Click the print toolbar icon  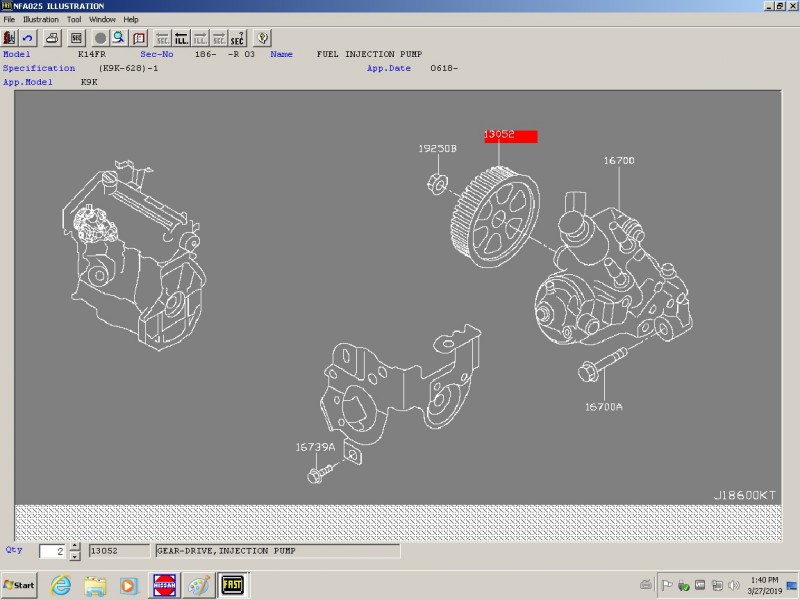pos(52,38)
